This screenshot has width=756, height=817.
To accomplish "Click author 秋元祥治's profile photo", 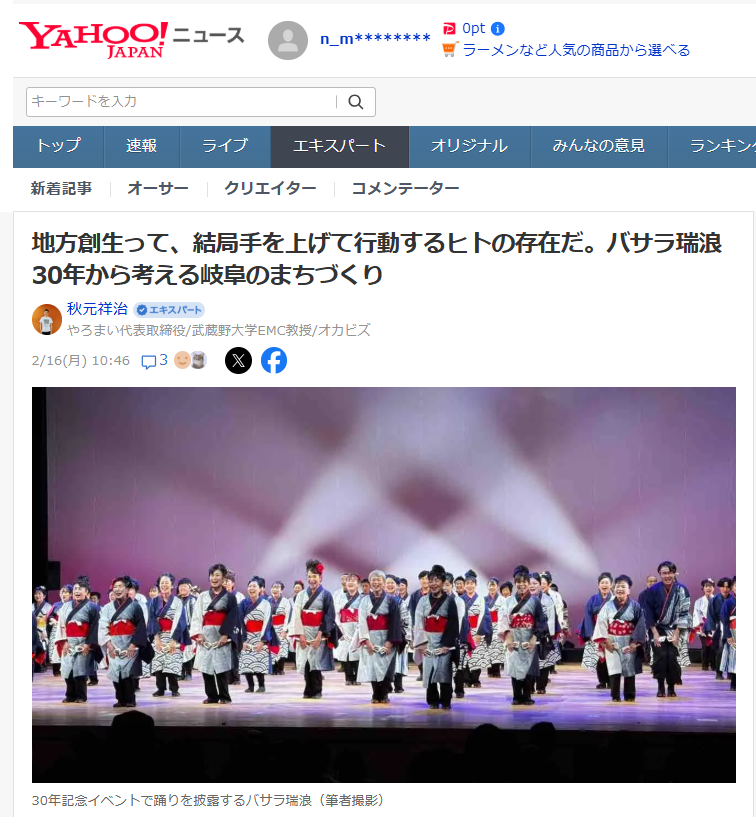I will [x=47, y=319].
